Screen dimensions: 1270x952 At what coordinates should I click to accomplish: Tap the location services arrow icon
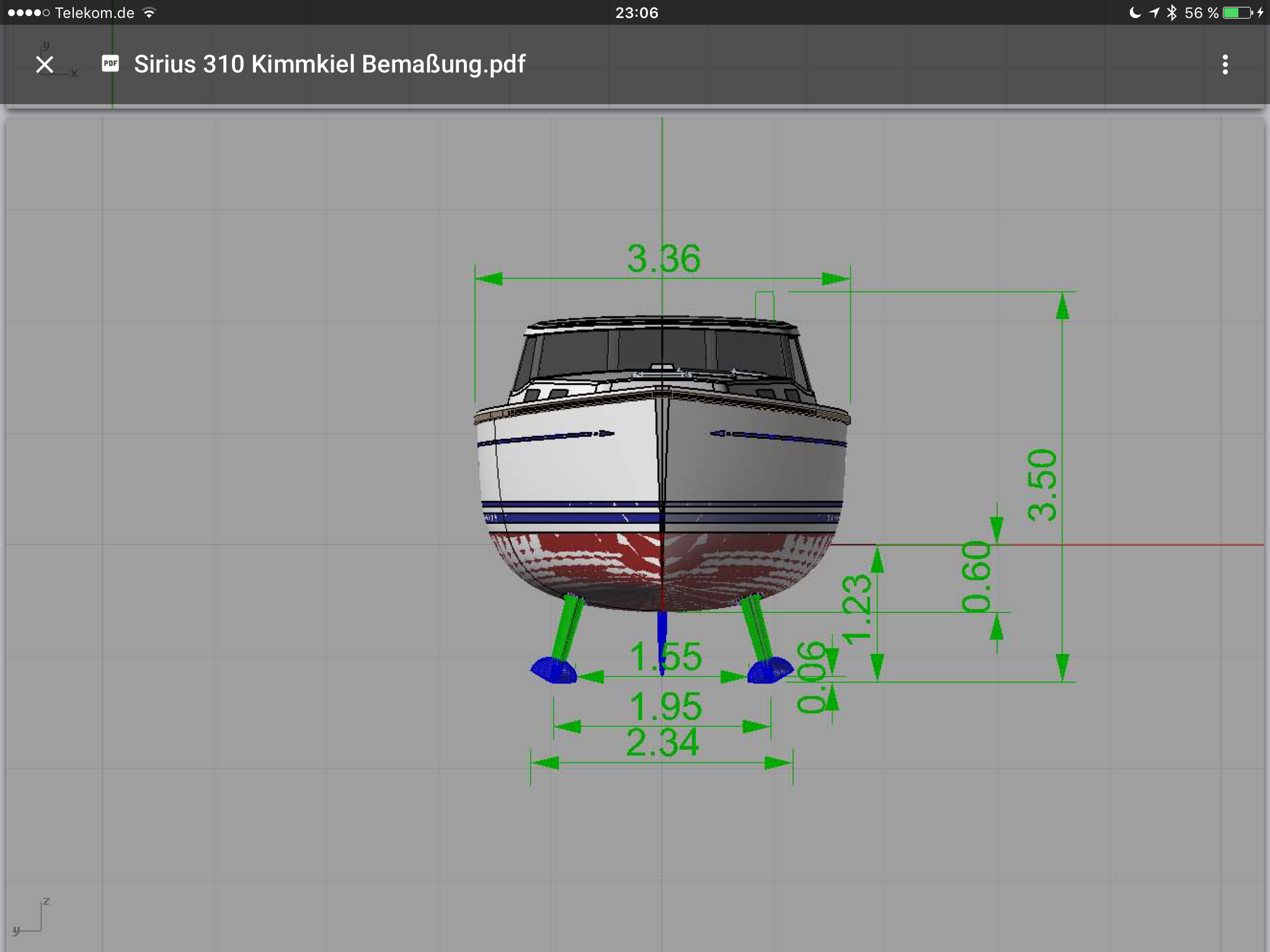[x=1153, y=12]
